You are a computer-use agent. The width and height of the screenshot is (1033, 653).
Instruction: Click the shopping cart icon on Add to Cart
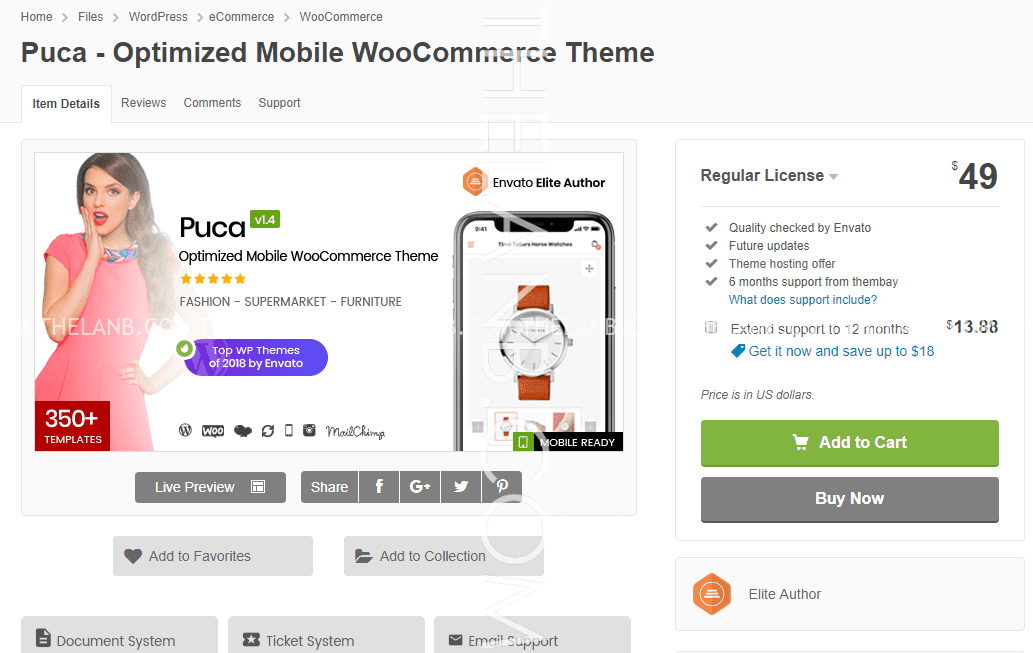tap(800, 442)
